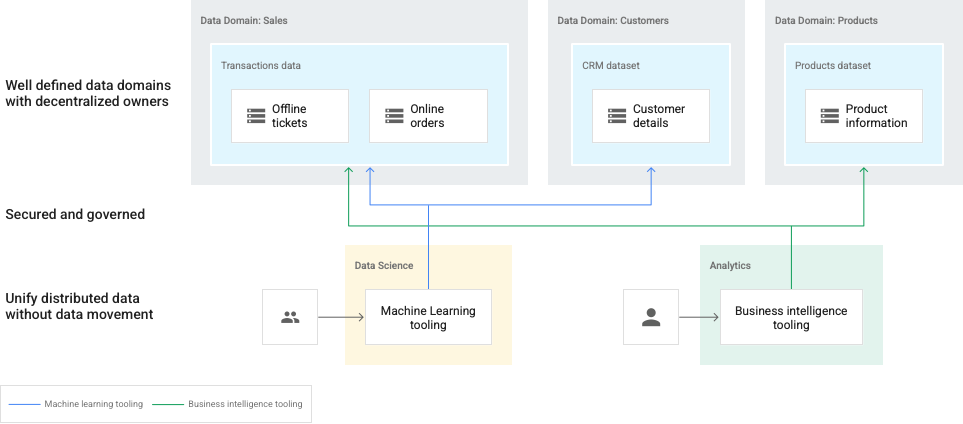Select the Product information table icon
The width and height of the screenshot is (963, 424).
pyautogui.click(x=829, y=116)
